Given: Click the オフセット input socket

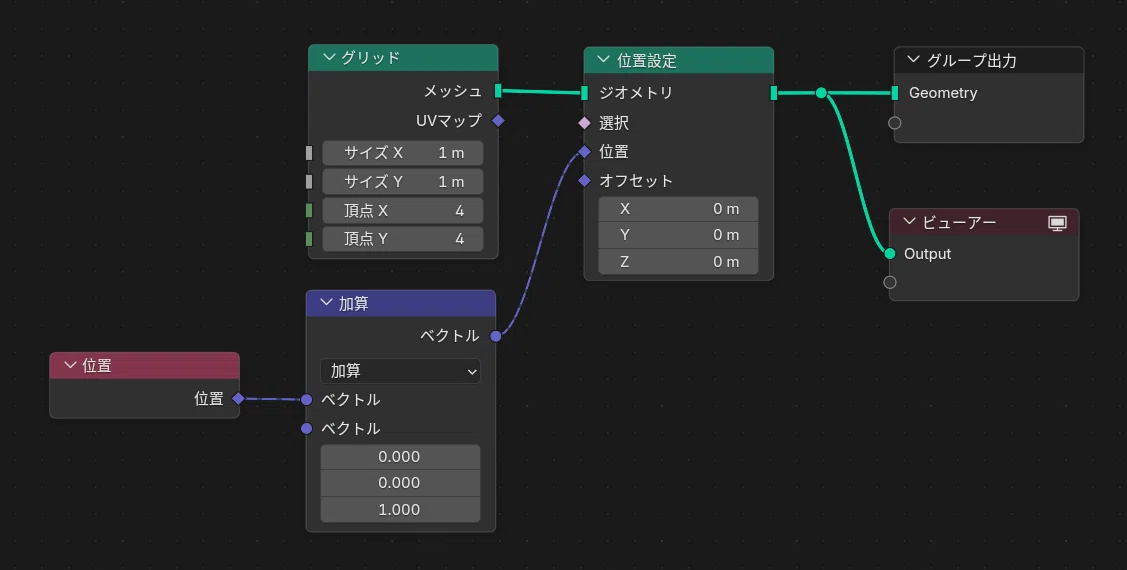Looking at the screenshot, I should pos(584,180).
